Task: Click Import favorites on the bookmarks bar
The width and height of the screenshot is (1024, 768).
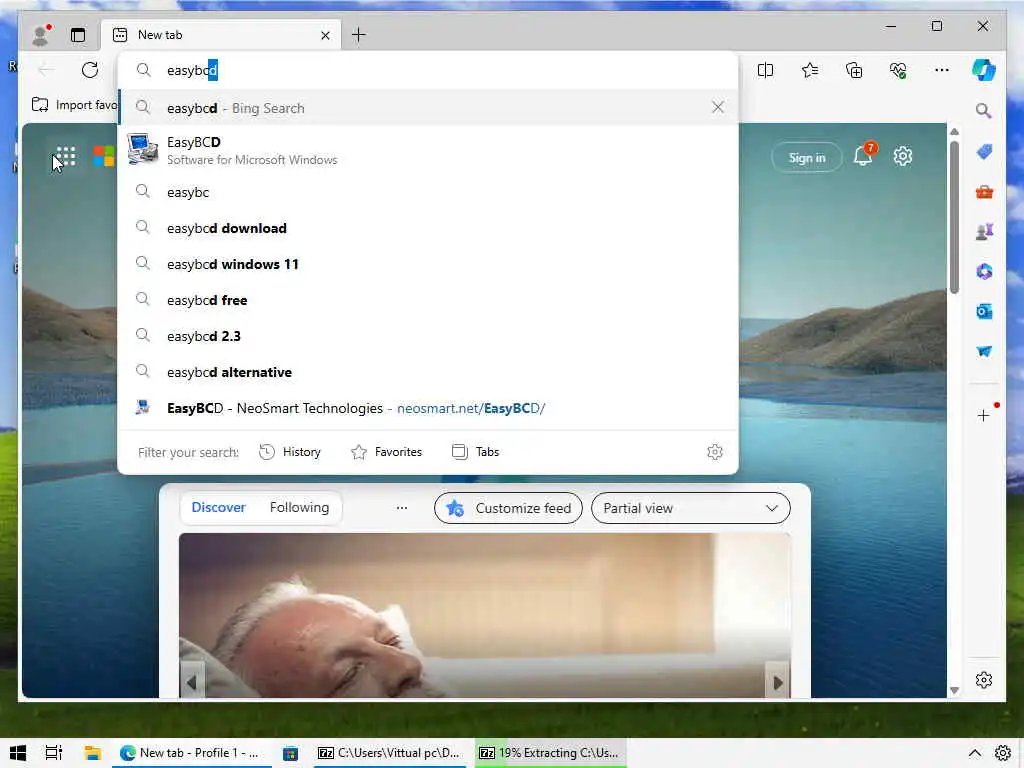Action: [x=74, y=105]
